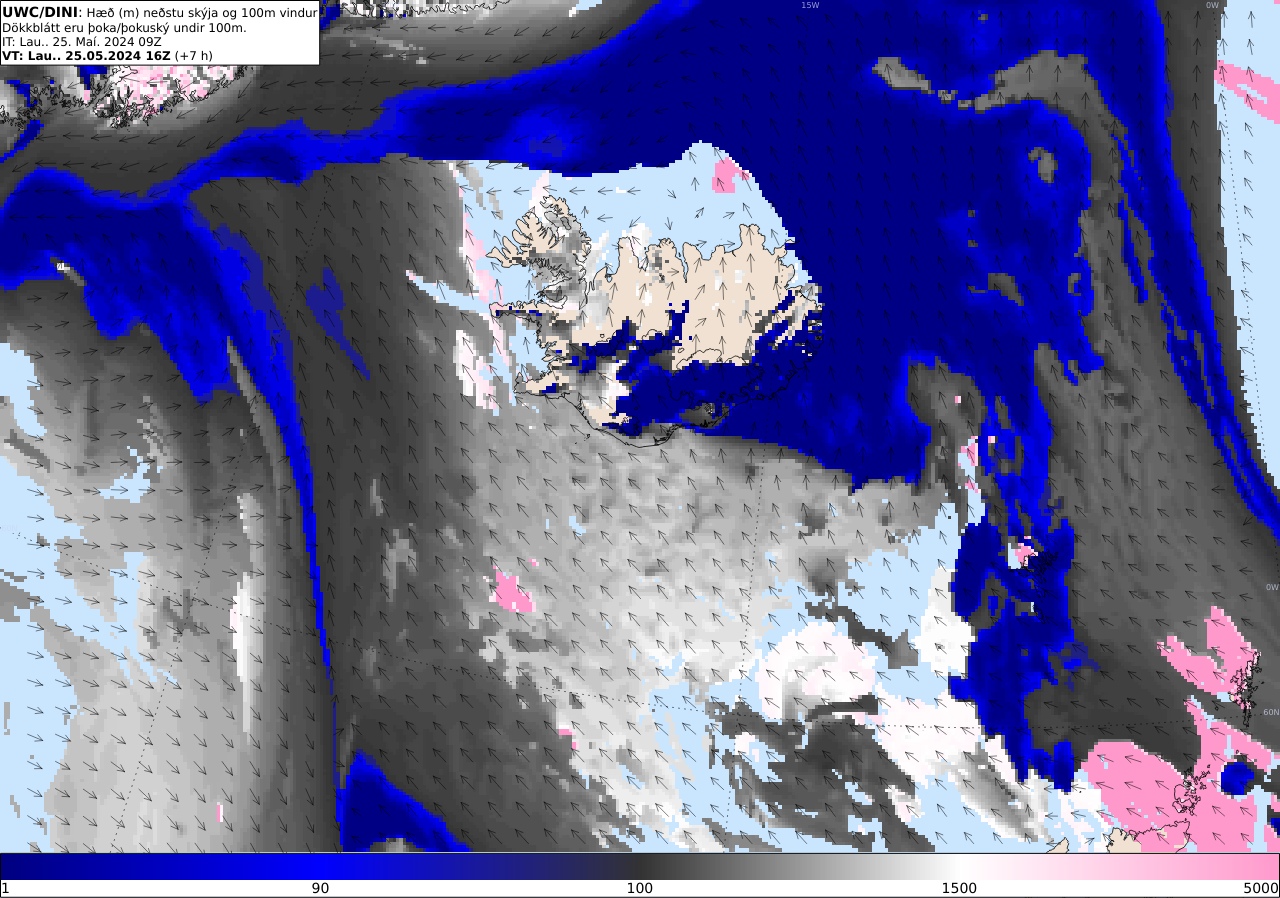Screen dimensions: 1280x898
Task: Click the 60N latitude label at right
Action: tap(1270, 712)
